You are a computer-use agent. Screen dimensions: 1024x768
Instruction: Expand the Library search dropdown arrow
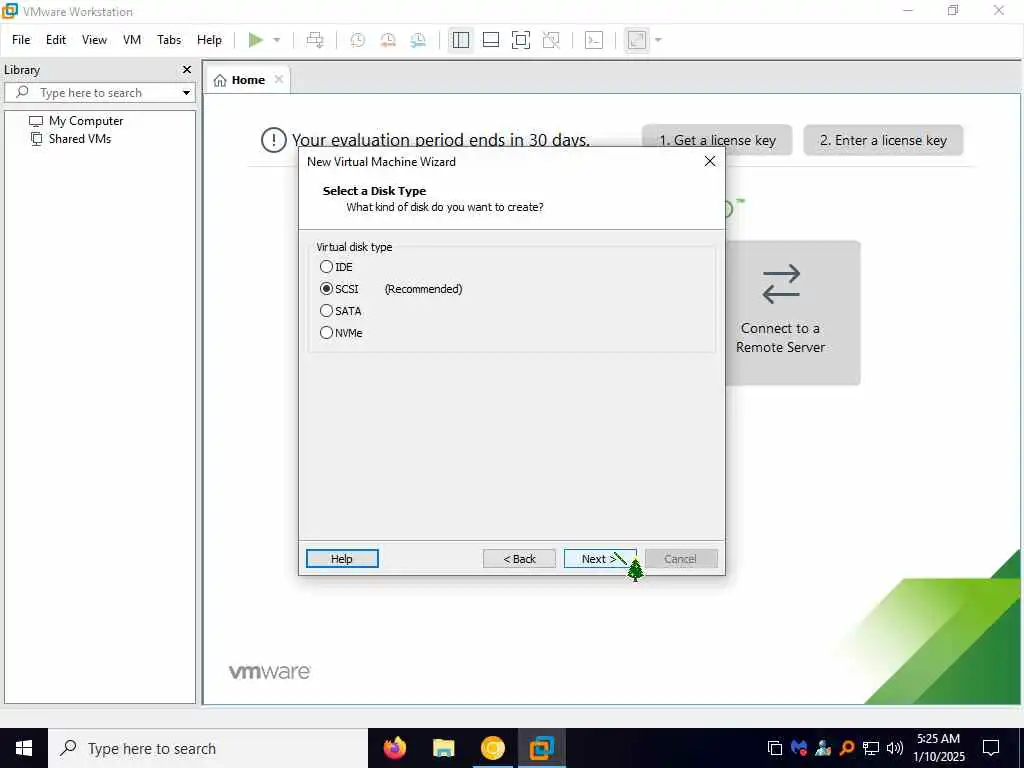187,93
